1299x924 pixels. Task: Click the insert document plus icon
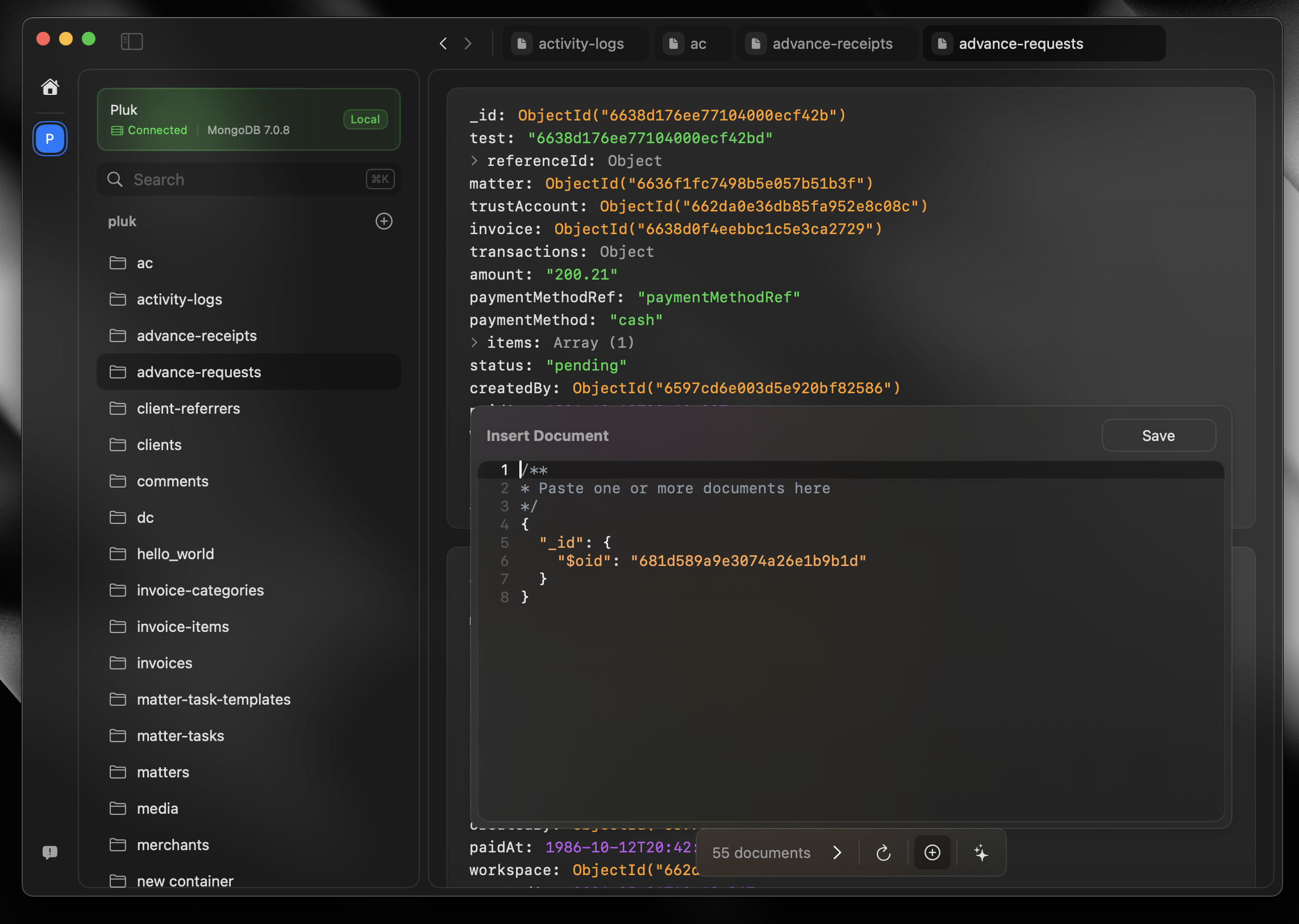tap(932, 853)
